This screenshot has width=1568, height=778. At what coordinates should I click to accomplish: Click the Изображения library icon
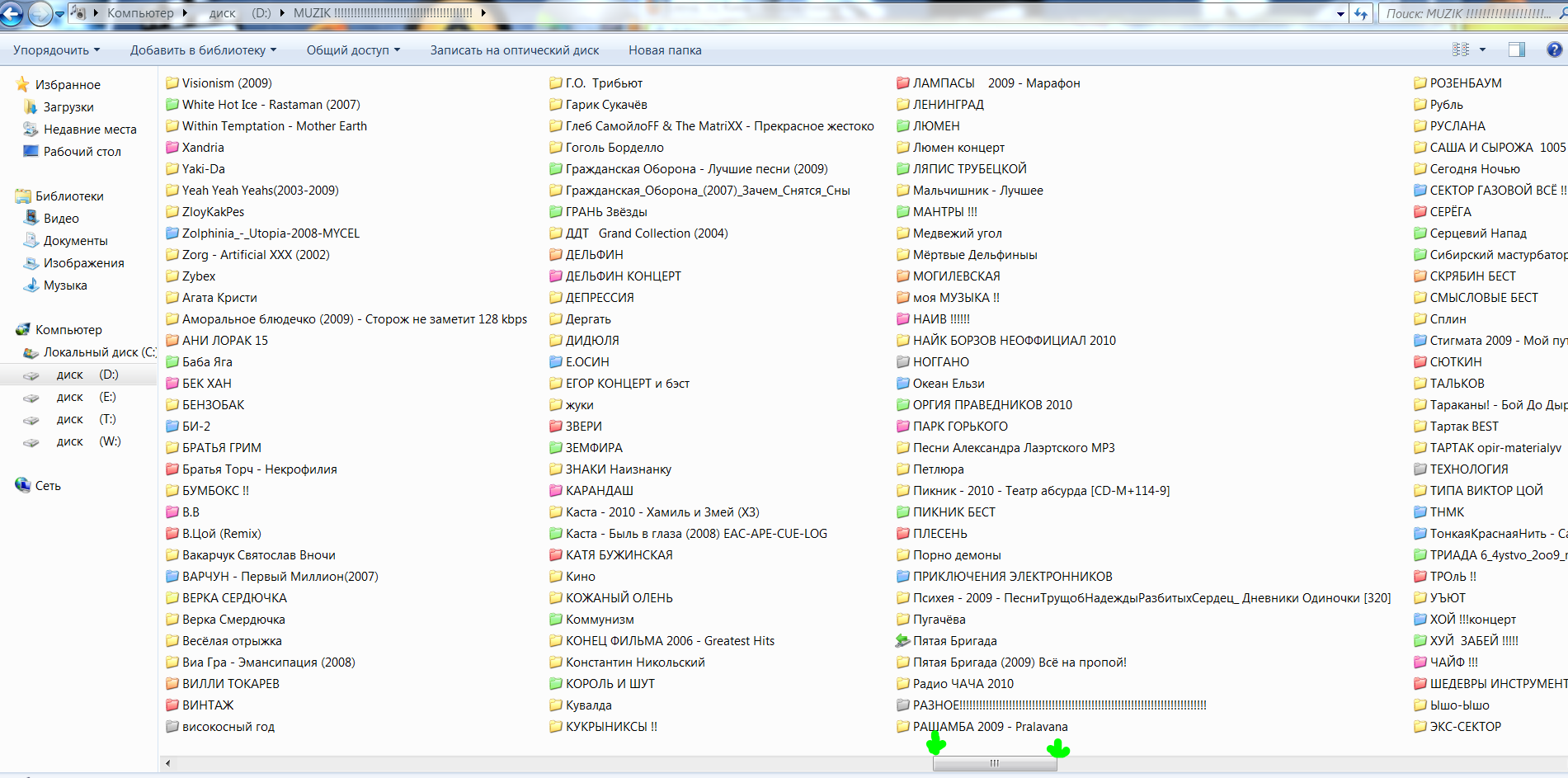31,262
